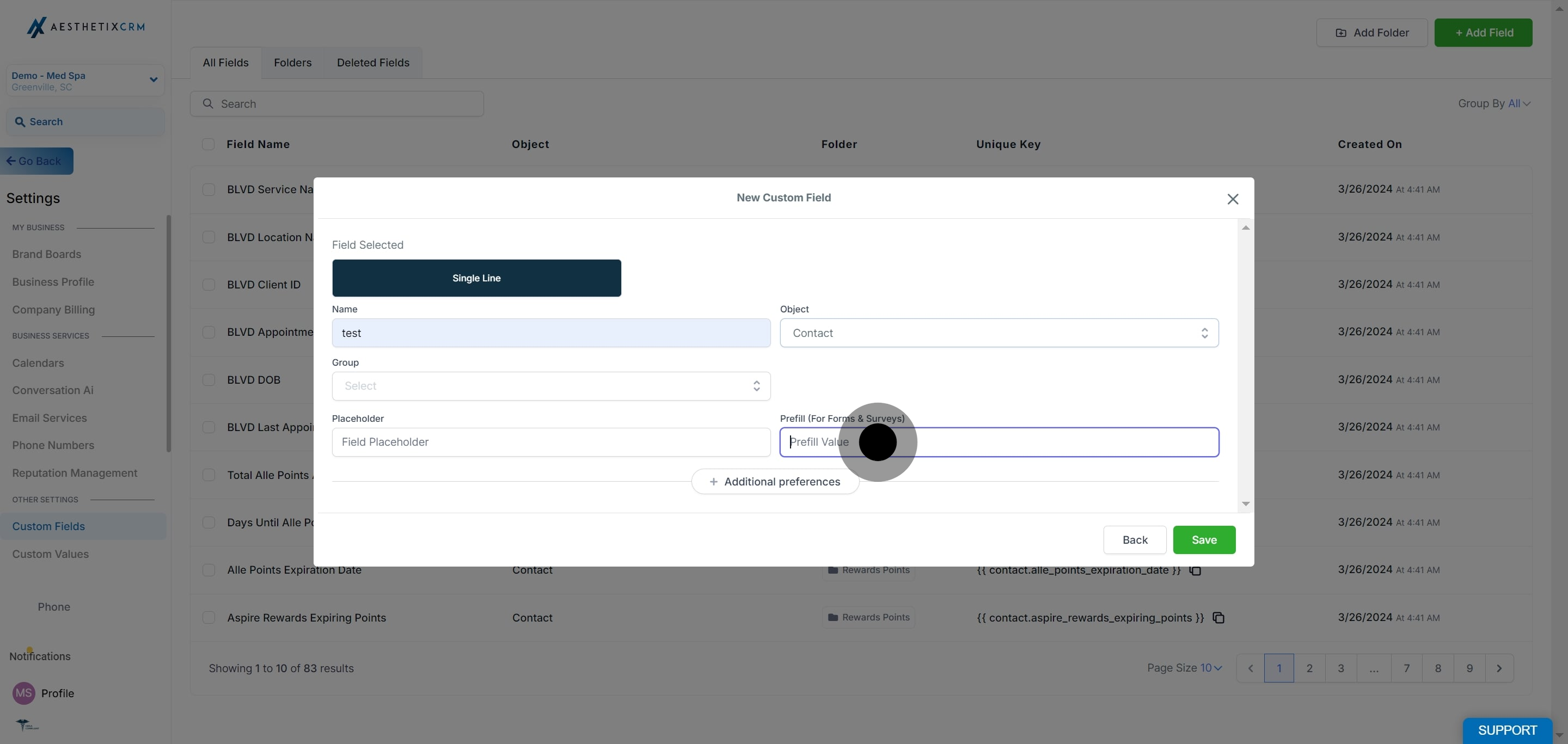Toggle the select-all Field Name checkbox
1568x744 pixels.
click(x=208, y=144)
